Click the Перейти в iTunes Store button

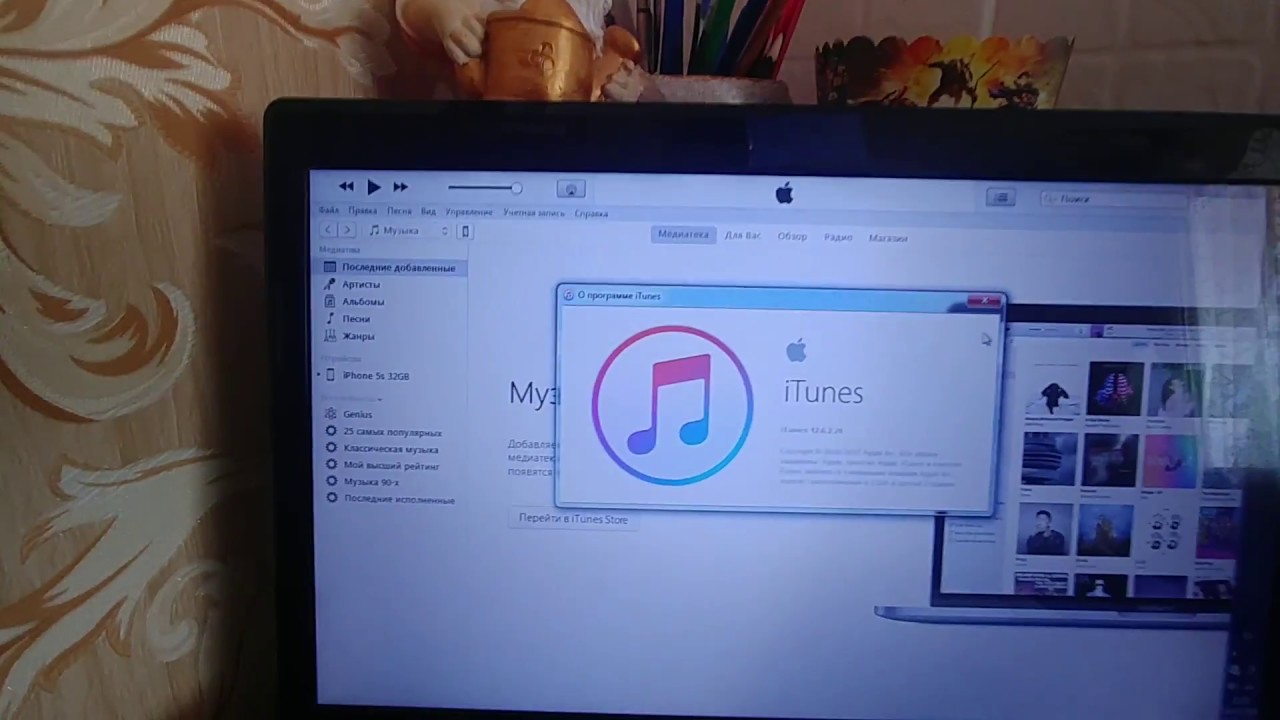tap(573, 519)
